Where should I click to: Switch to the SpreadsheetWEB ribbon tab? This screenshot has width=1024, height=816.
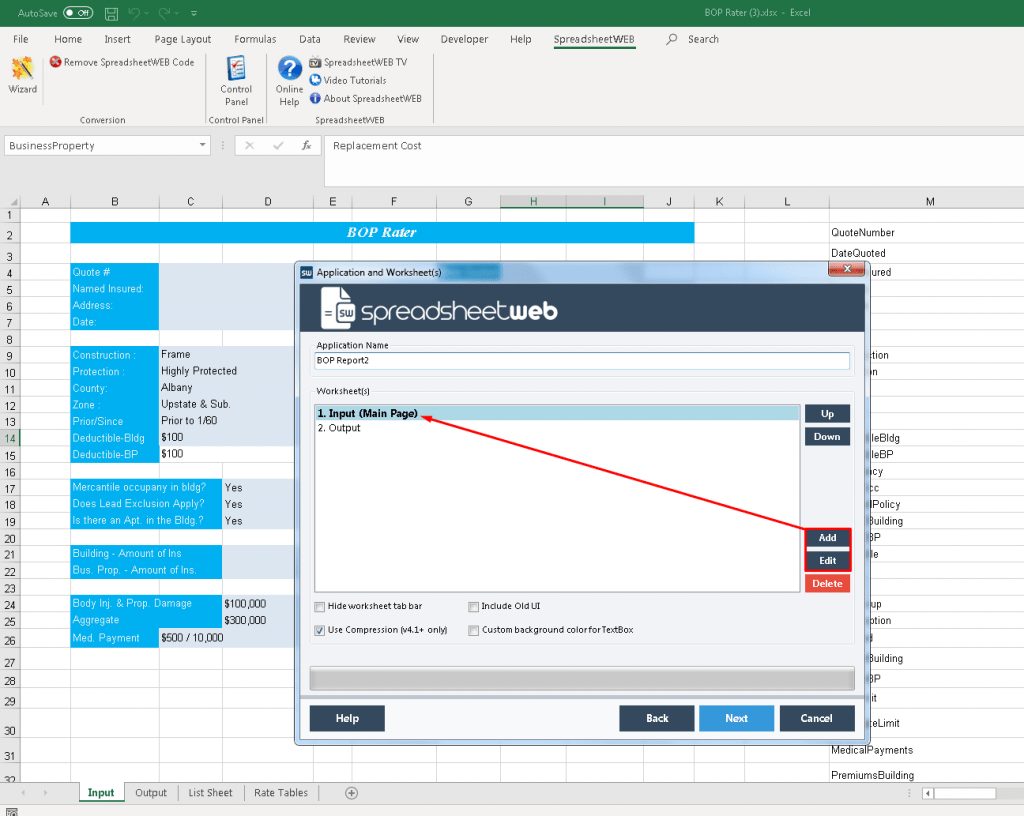[x=594, y=39]
